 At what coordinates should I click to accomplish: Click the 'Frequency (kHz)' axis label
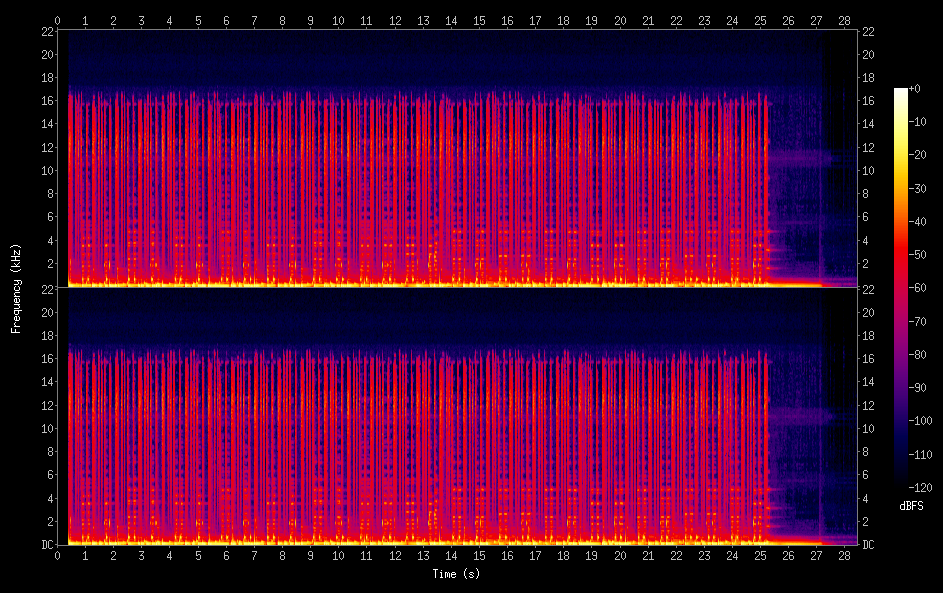[16, 288]
